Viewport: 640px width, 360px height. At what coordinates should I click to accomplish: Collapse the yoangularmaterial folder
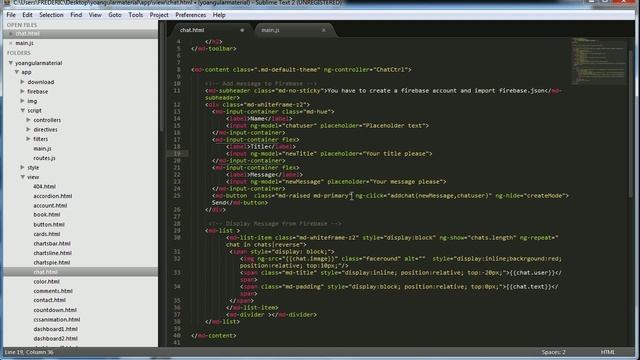coord(11,63)
